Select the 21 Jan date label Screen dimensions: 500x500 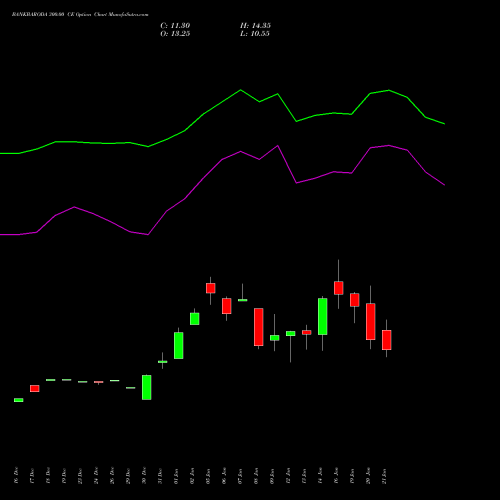[x=384, y=476]
